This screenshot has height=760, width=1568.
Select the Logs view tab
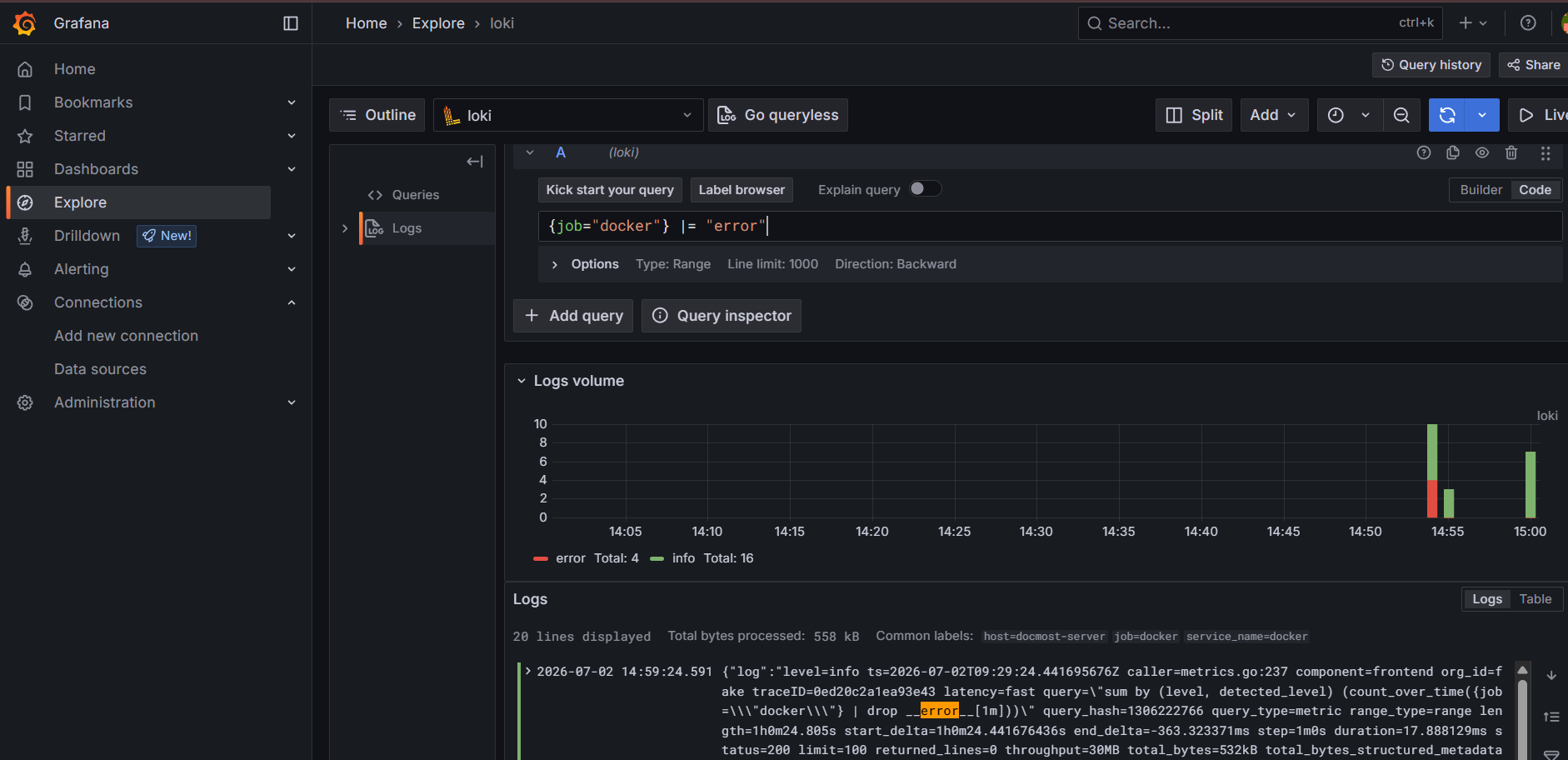click(x=1486, y=599)
